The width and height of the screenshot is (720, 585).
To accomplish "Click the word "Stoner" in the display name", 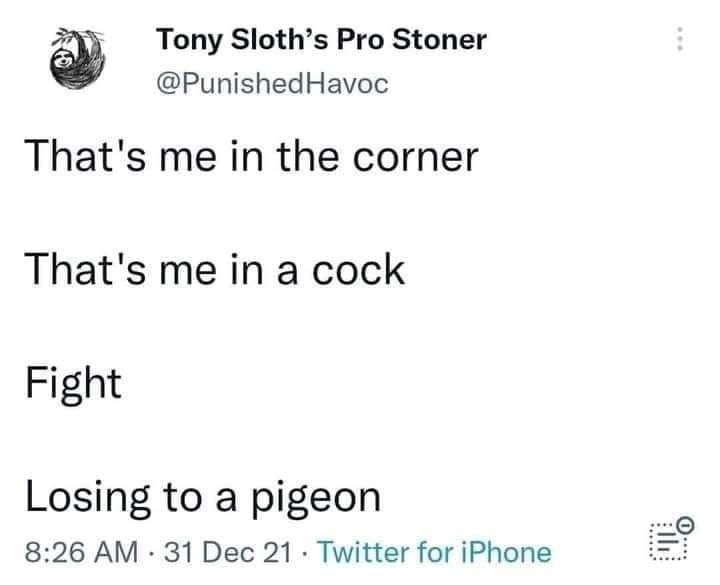I will point(439,39).
